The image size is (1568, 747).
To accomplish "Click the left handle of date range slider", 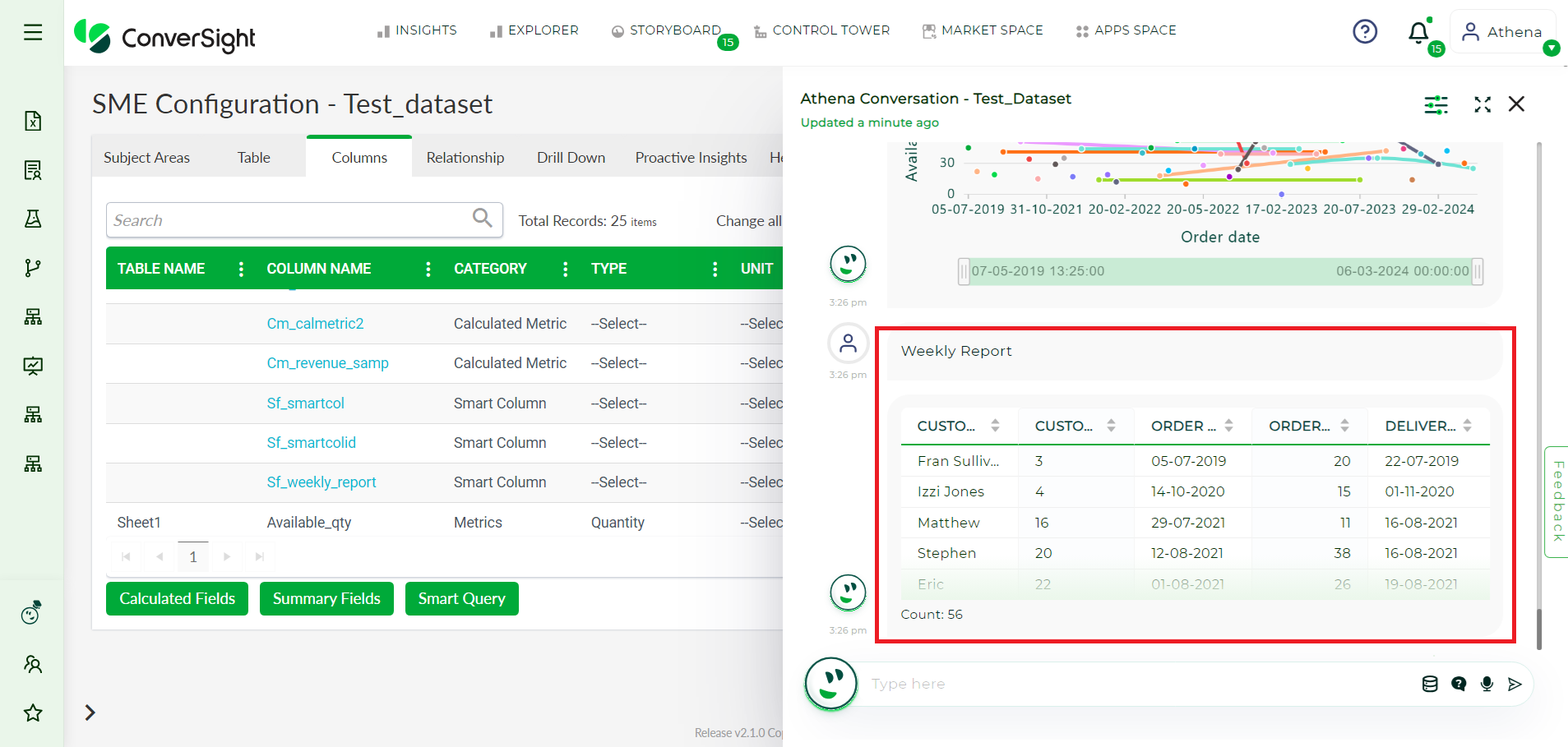I will click(964, 271).
